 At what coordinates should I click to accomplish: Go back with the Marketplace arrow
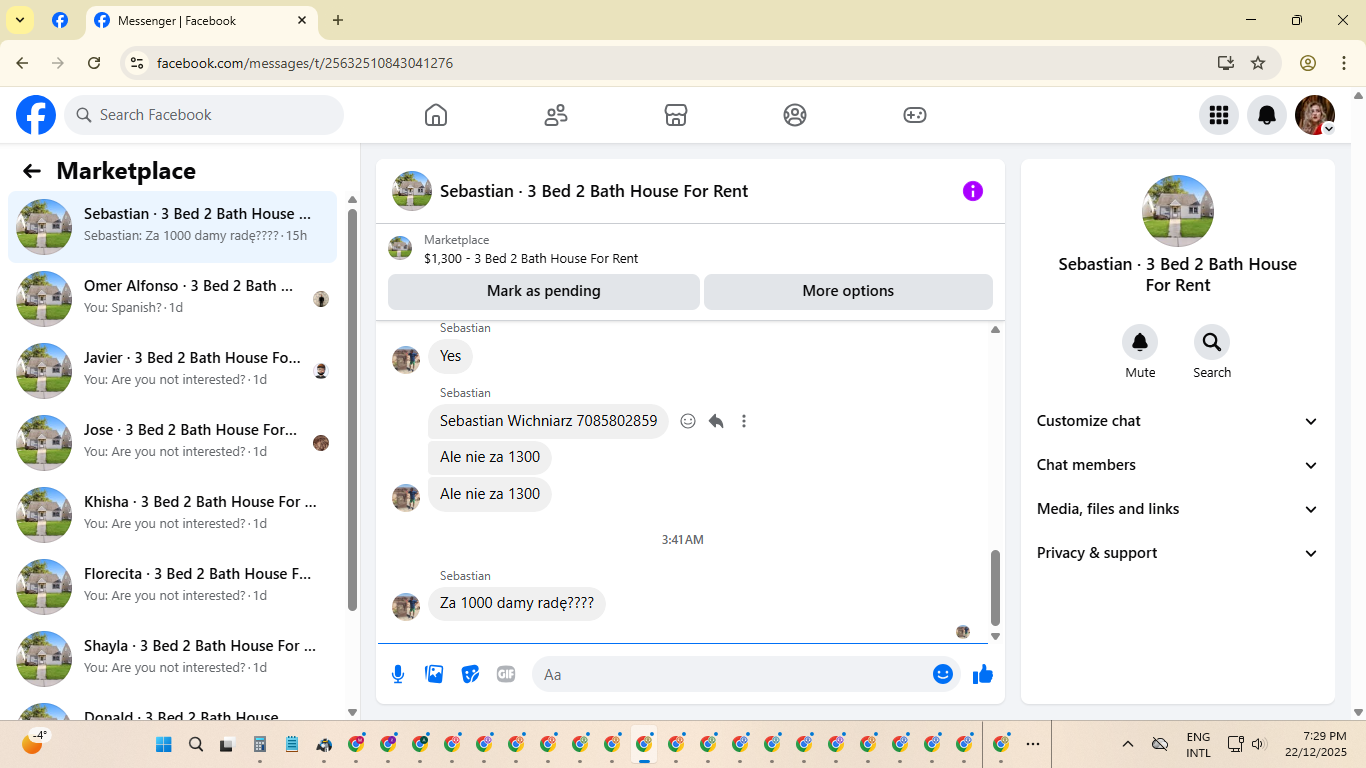click(x=32, y=171)
